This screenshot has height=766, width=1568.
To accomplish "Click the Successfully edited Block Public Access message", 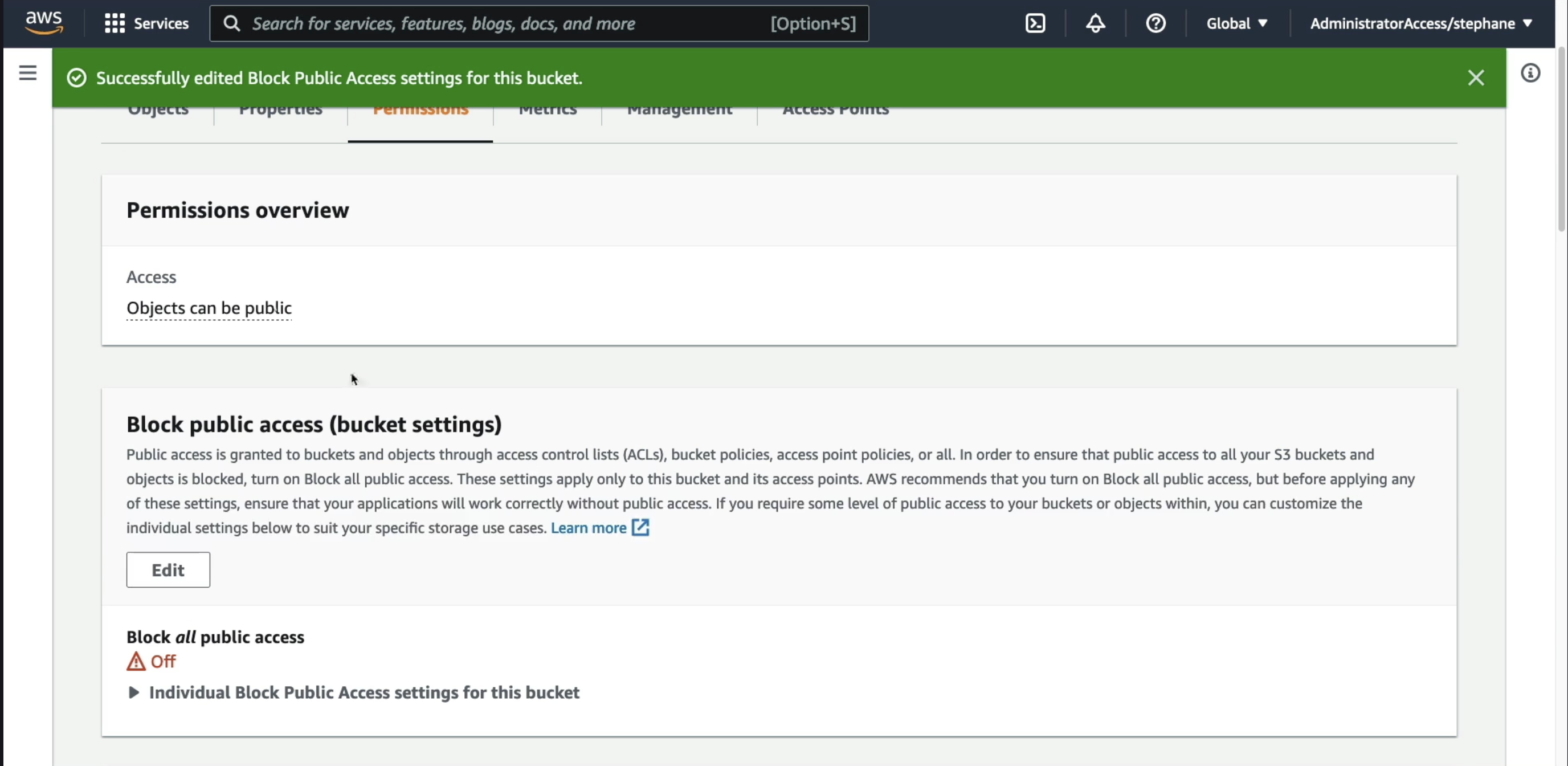I will [x=339, y=78].
